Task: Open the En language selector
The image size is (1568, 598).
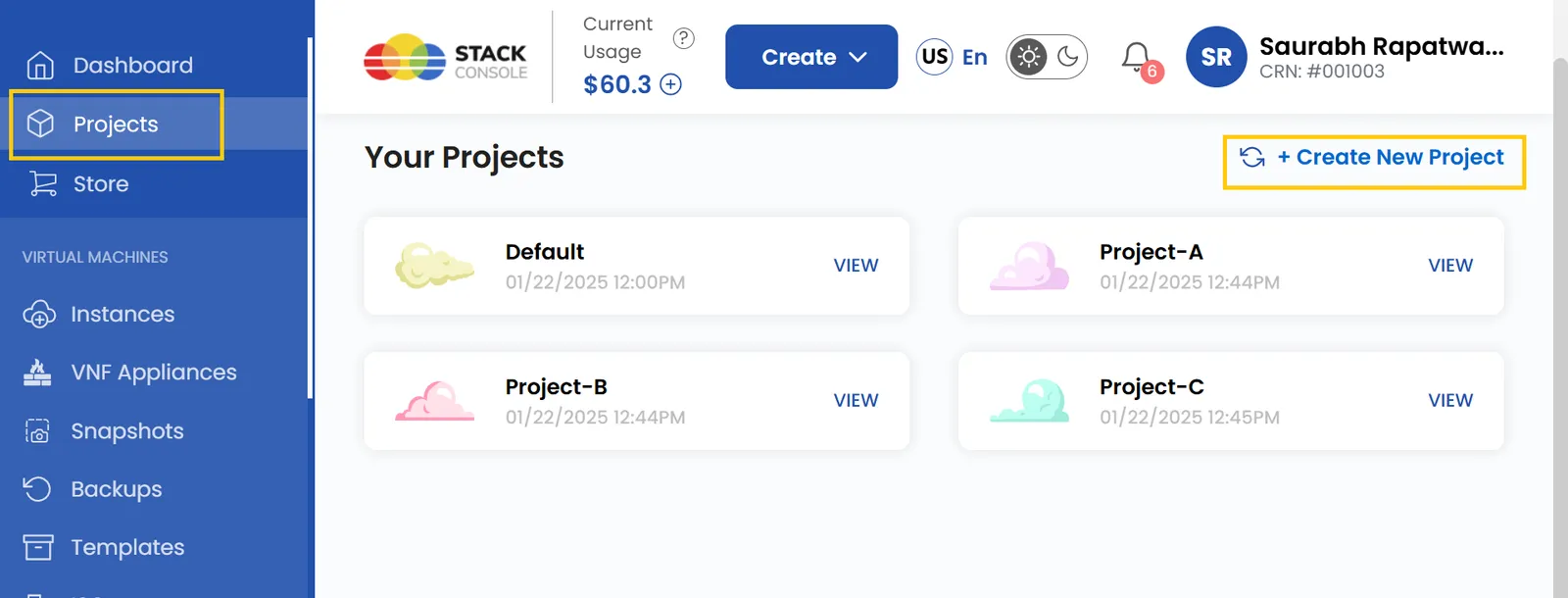Action: (x=975, y=57)
